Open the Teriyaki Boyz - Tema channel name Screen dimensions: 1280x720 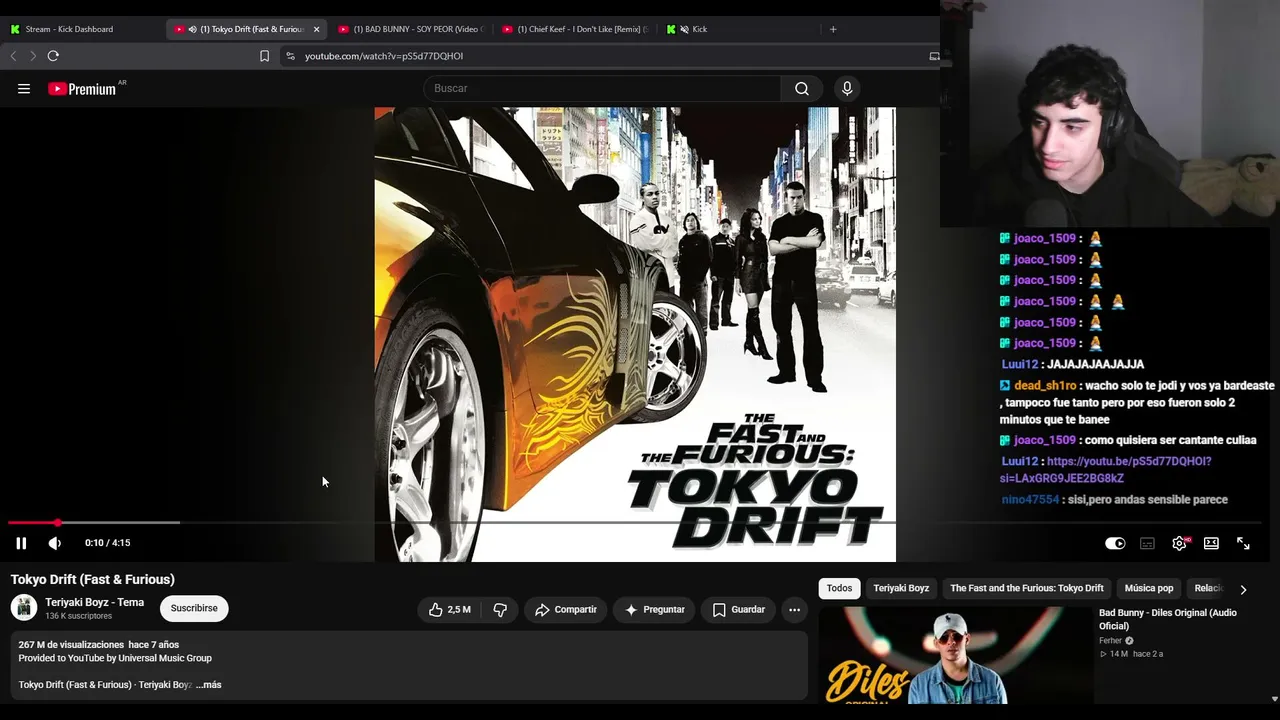(94, 602)
